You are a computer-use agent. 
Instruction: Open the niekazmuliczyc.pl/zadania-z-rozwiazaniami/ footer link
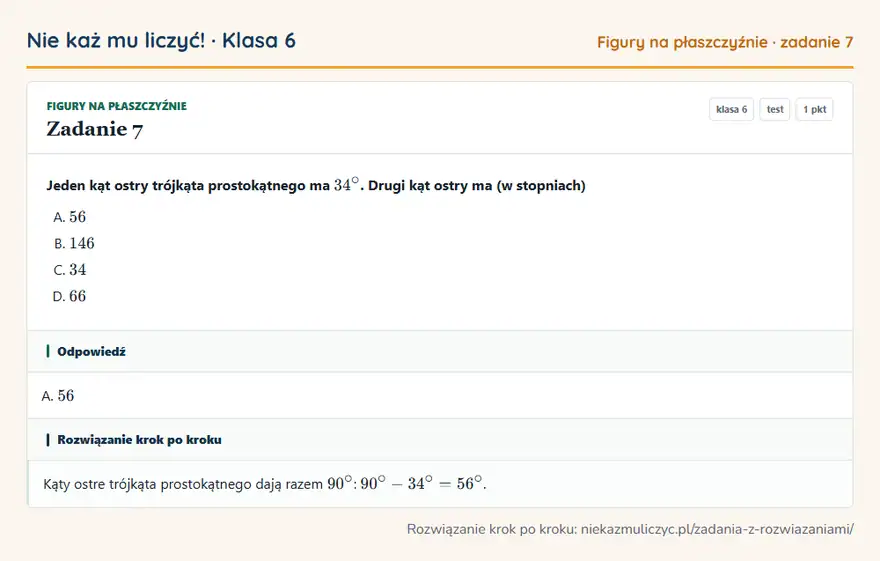pos(717,529)
